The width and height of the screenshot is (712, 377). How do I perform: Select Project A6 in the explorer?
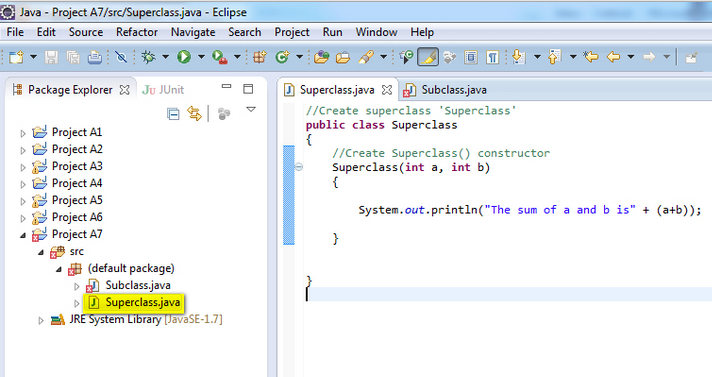pos(77,217)
